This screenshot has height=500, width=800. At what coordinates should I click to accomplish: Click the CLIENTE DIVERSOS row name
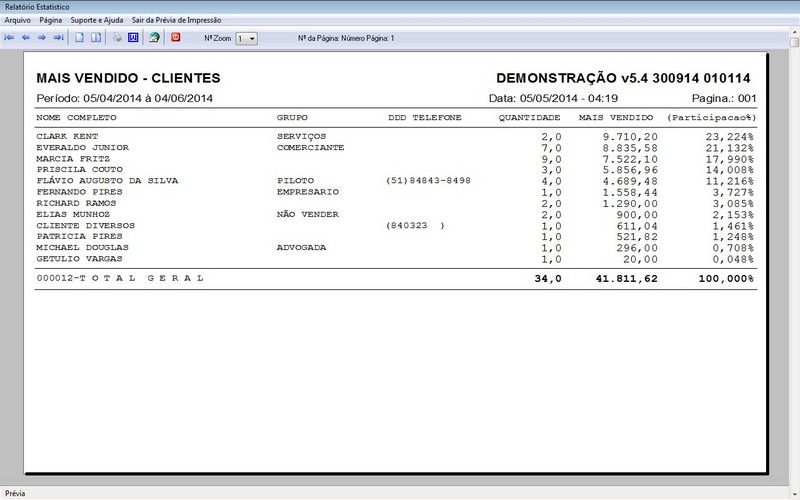pyautogui.click(x=86, y=226)
